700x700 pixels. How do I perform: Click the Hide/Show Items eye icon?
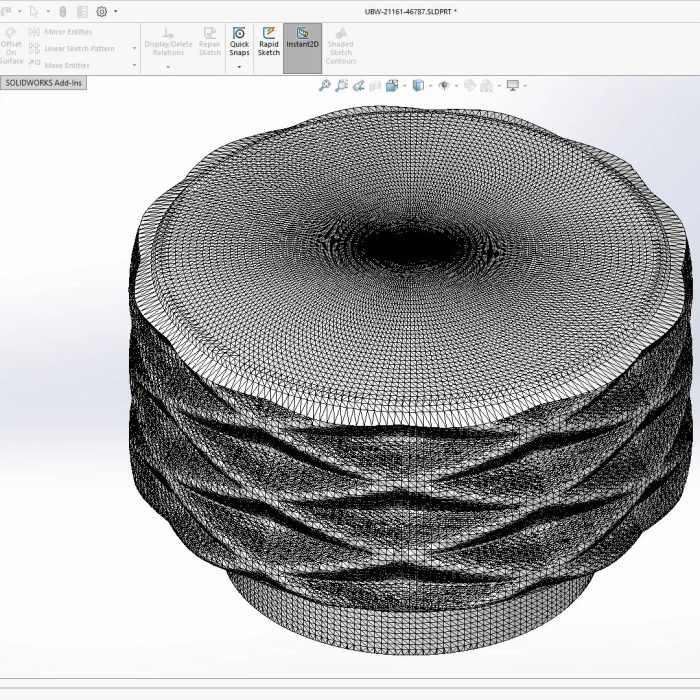point(444,85)
